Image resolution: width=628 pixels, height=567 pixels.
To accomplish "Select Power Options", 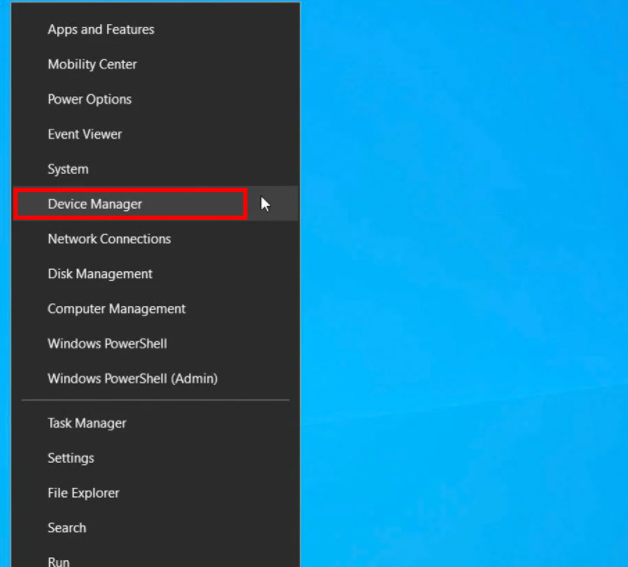I will pyautogui.click(x=89, y=100).
